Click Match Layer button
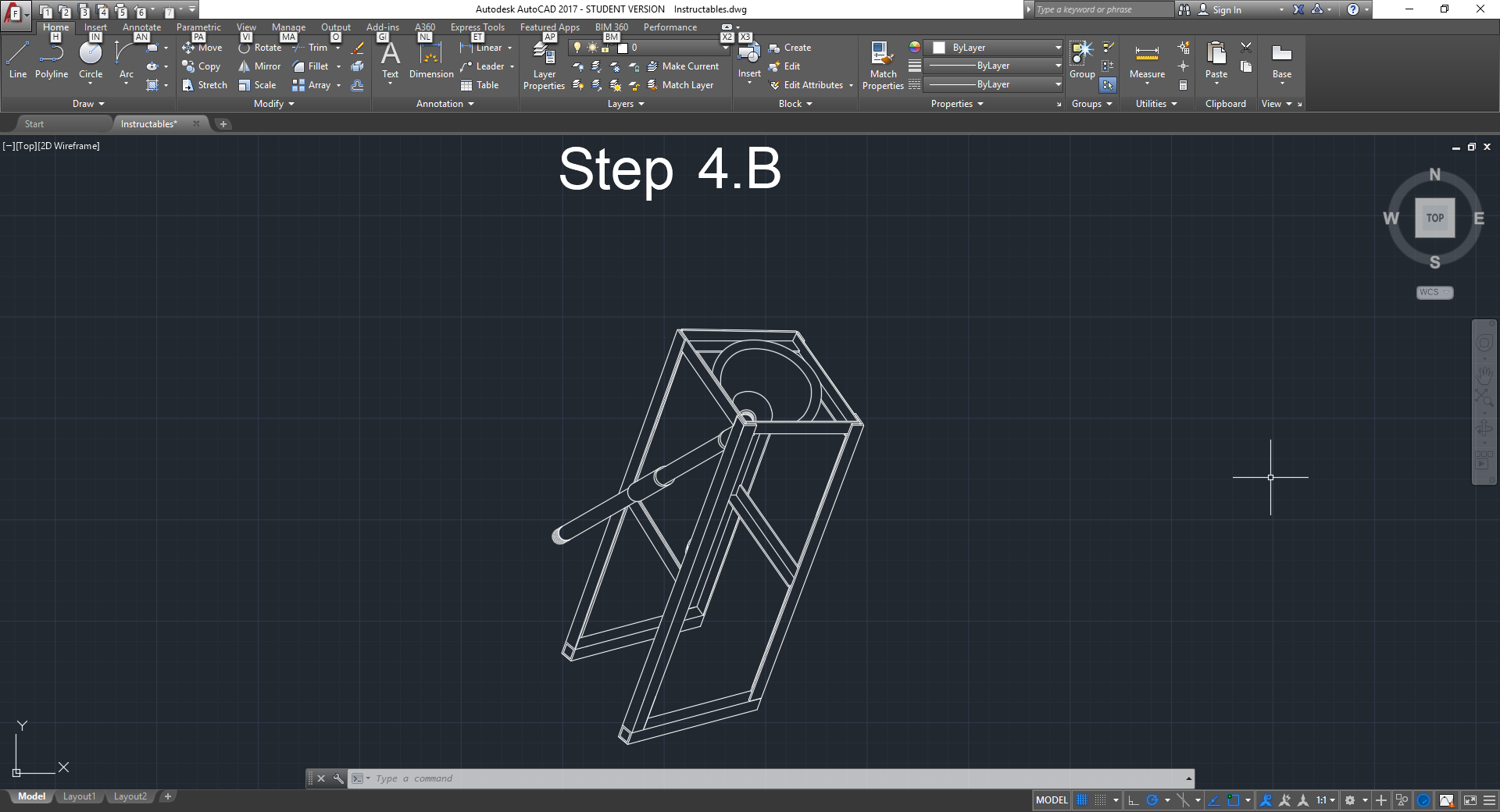Viewport: 1500px width, 812px height. point(680,85)
